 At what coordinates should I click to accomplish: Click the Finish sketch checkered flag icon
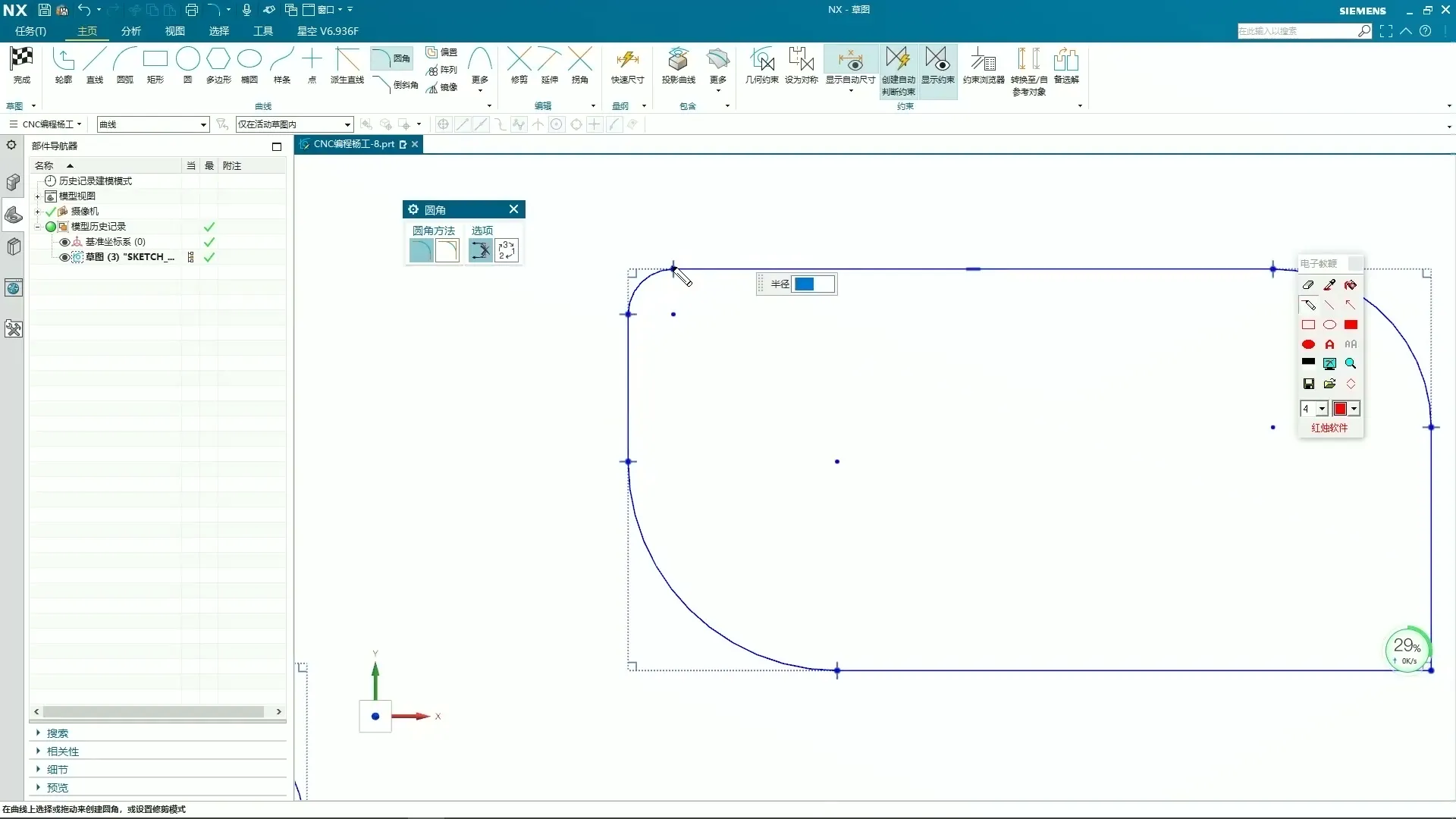pos(21,60)
